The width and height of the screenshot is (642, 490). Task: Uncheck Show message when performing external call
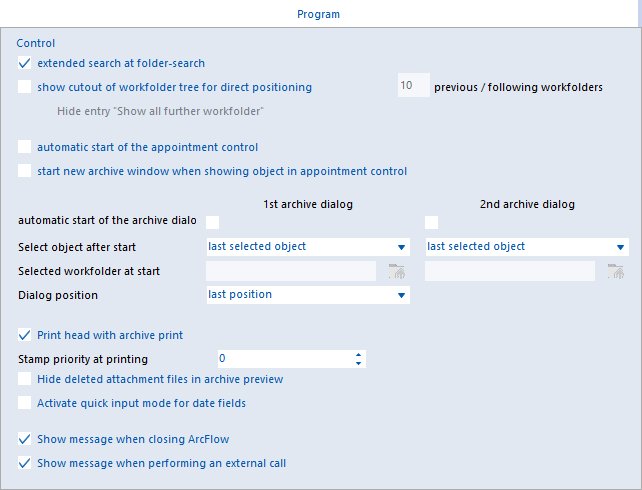(x=25, y=463)
